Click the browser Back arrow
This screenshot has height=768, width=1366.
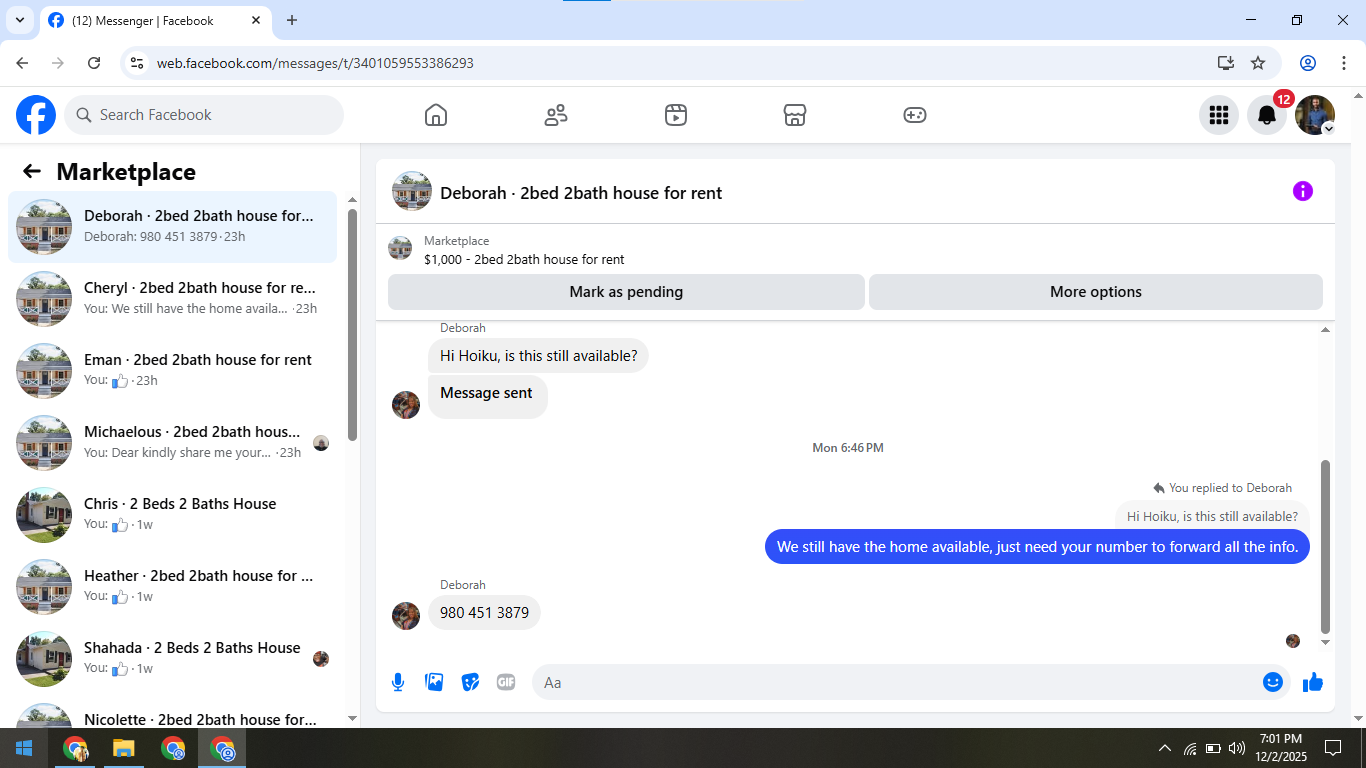click(x=22, y=63)
